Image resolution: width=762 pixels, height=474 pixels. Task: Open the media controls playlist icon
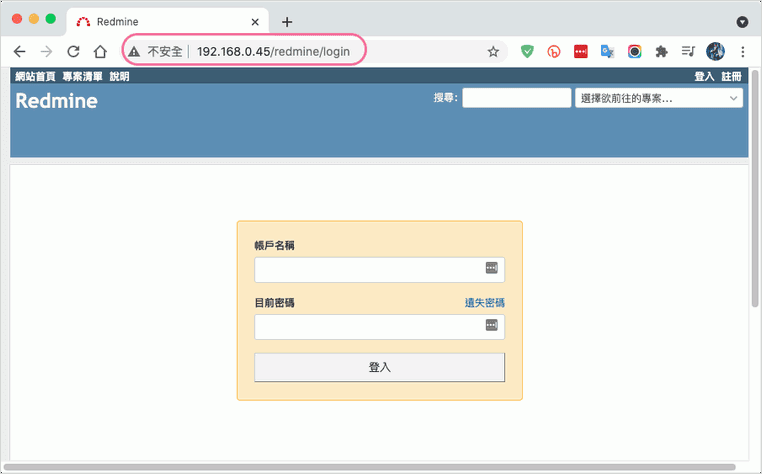[688, 51]
